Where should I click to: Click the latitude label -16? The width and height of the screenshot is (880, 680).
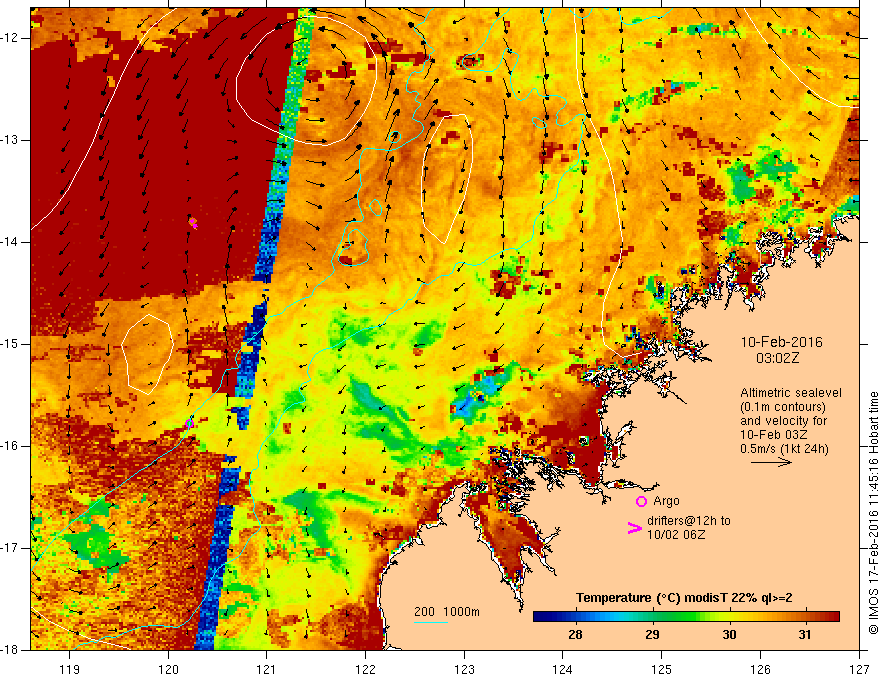[x=10, y=446]
